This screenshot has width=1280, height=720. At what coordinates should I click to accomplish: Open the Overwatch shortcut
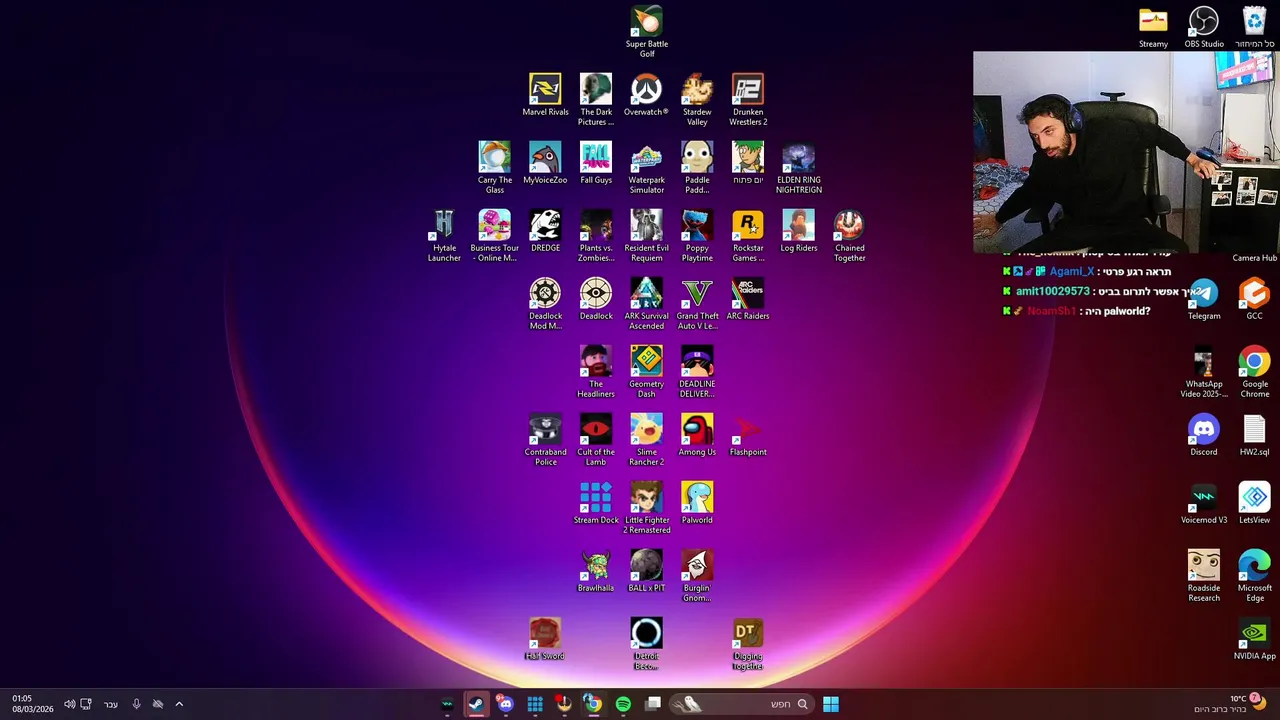coord(646,94)
